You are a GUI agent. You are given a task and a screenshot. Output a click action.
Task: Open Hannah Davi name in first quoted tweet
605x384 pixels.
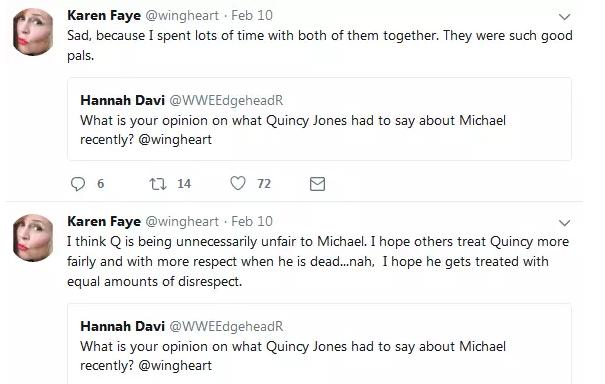(x=122, y=100)
